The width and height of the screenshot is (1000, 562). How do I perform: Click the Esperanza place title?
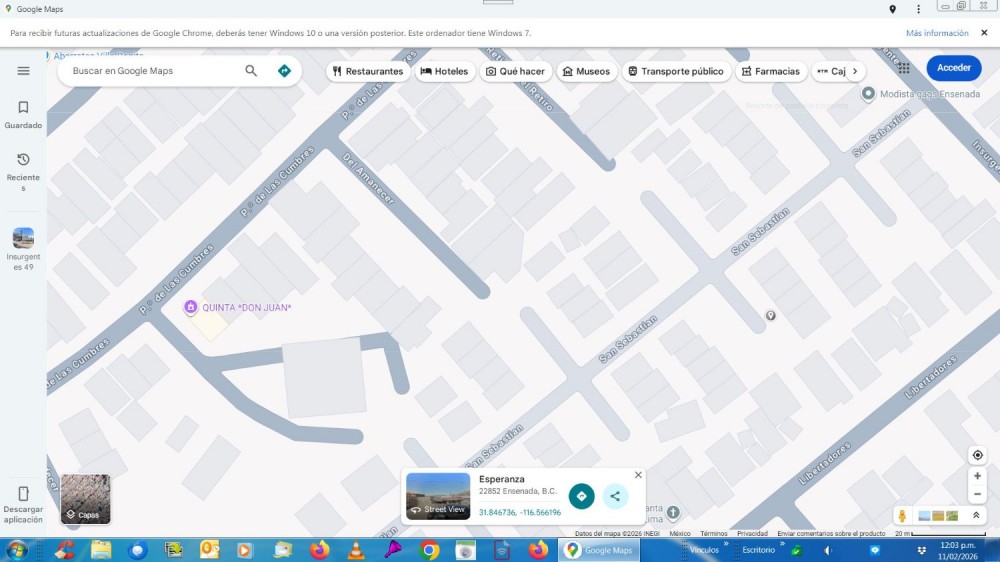(x=501, y=479)
